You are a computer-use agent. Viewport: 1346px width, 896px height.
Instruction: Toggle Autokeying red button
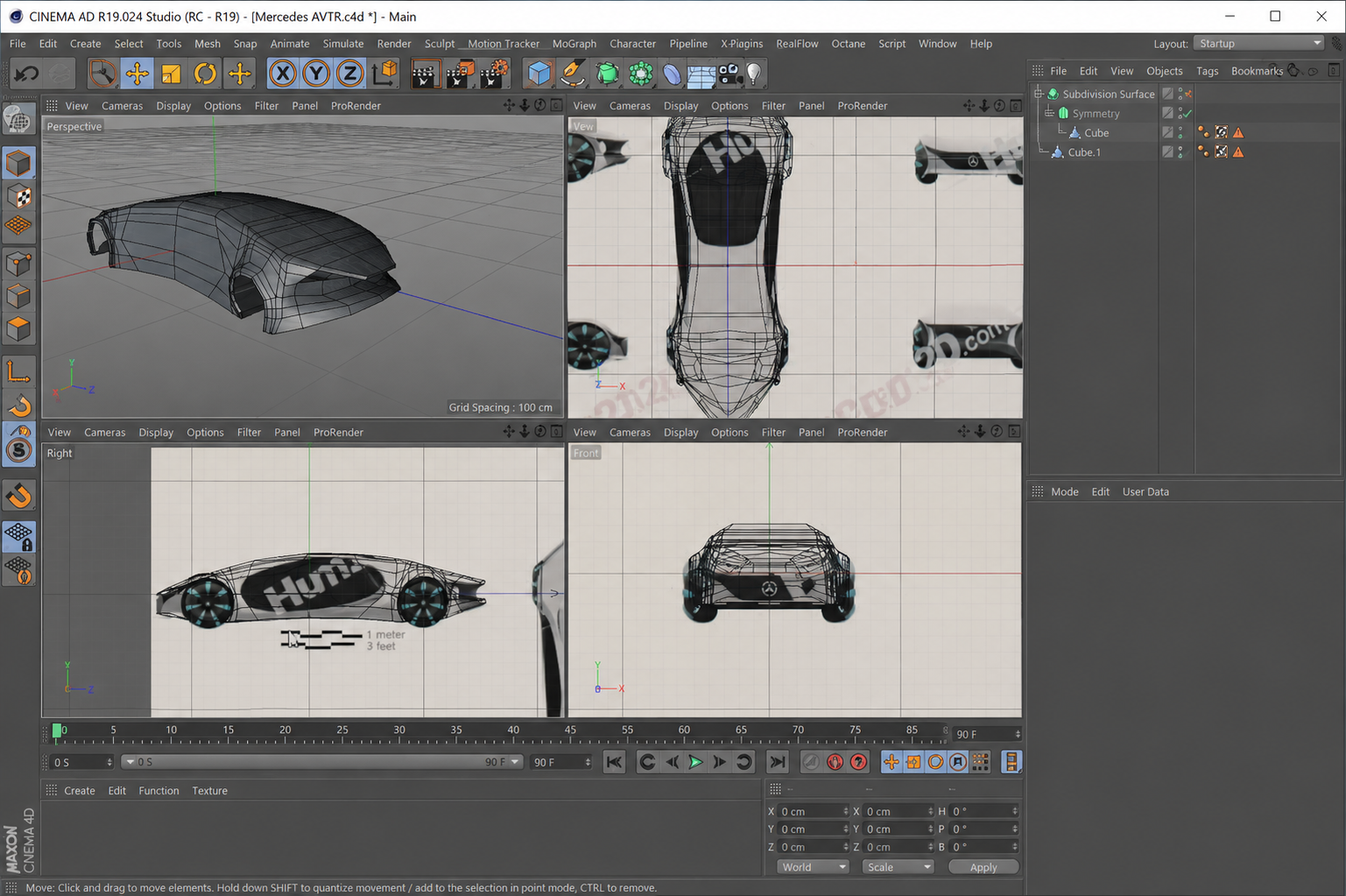(x=835, y=762)
